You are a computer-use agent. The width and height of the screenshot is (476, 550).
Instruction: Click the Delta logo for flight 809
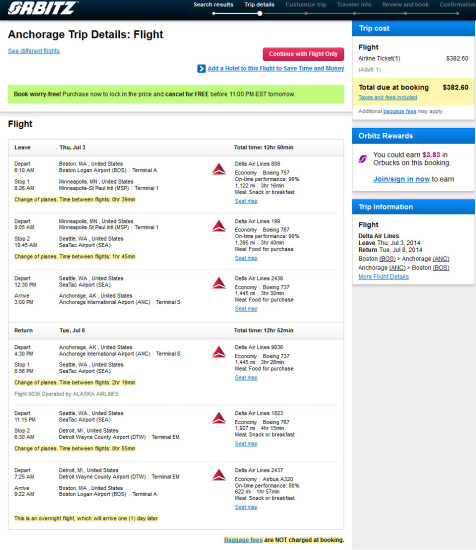[219, 169]
